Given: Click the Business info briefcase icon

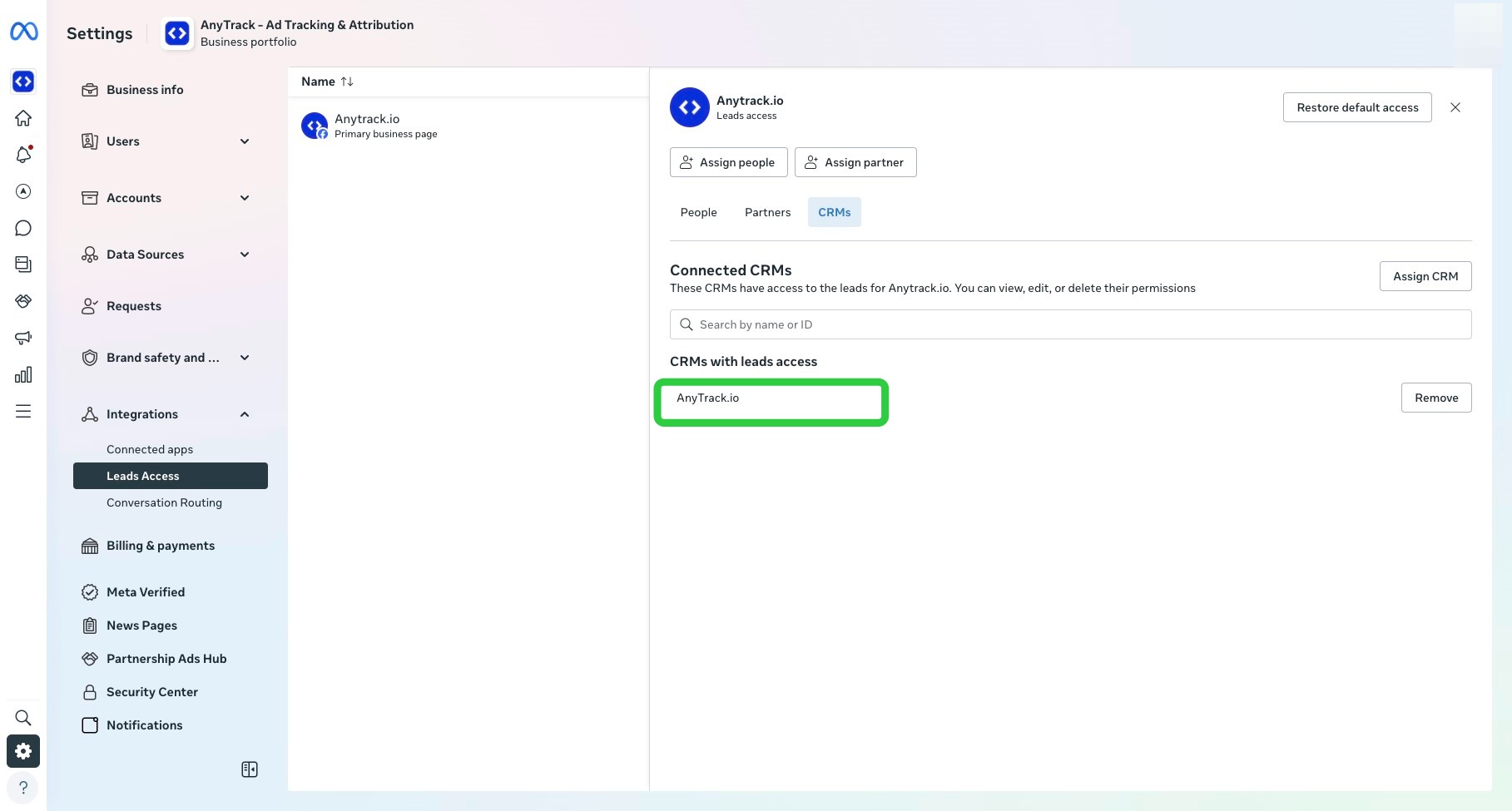Looking at the screenshot, I should tap(90, 90).
